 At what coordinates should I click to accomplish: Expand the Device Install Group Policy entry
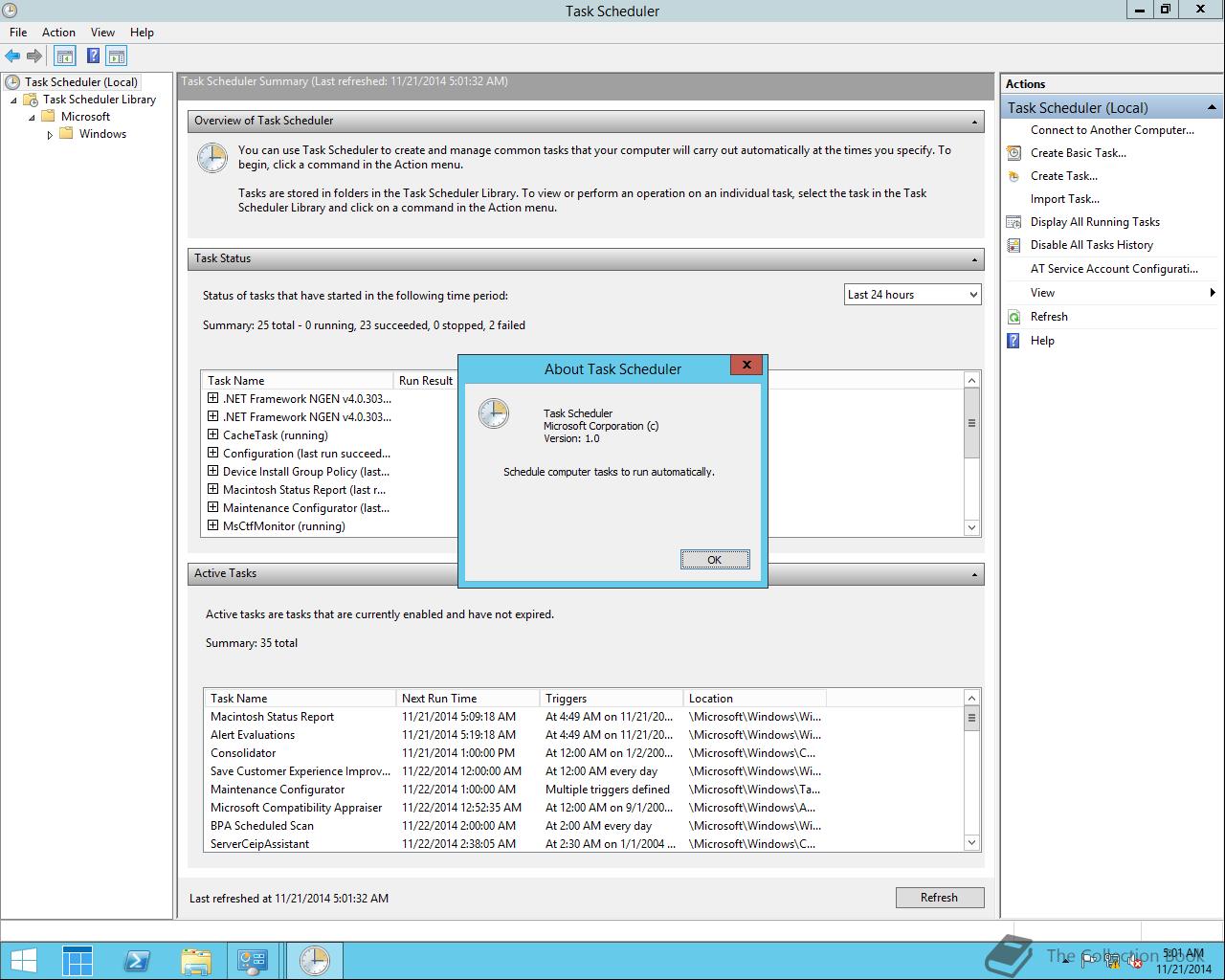[212, 471]
